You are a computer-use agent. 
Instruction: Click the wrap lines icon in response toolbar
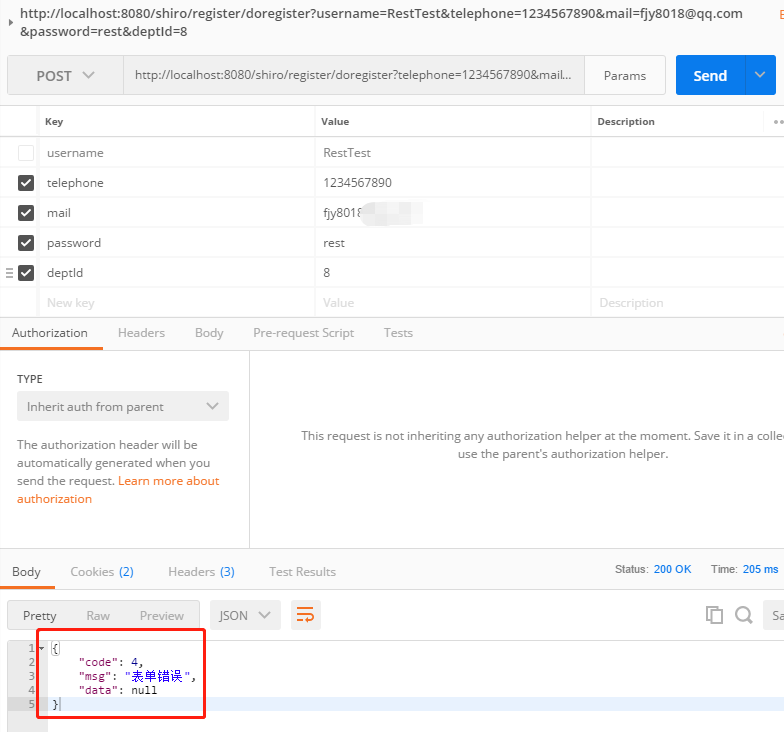click(306, 615)
